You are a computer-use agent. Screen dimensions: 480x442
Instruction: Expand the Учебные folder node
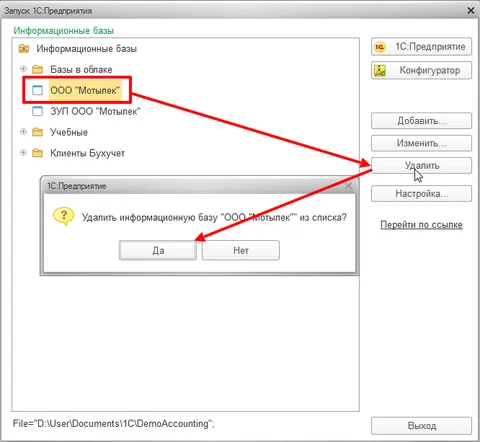coord(23,132)
